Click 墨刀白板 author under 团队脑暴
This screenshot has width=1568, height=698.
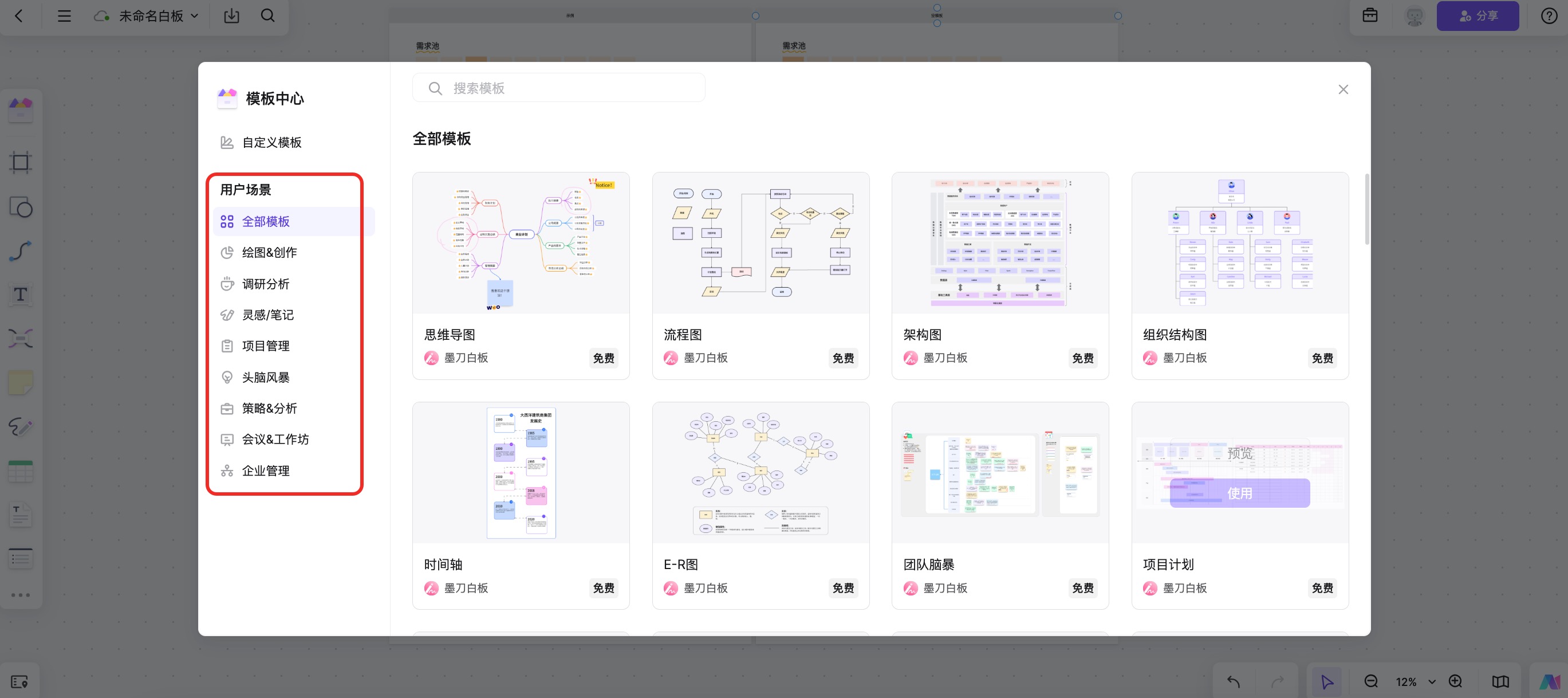pos(945,588)
